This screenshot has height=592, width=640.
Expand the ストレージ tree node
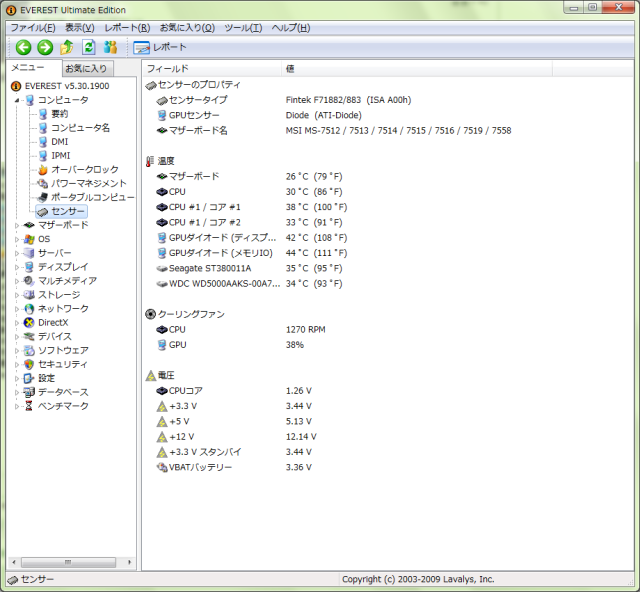17,295
